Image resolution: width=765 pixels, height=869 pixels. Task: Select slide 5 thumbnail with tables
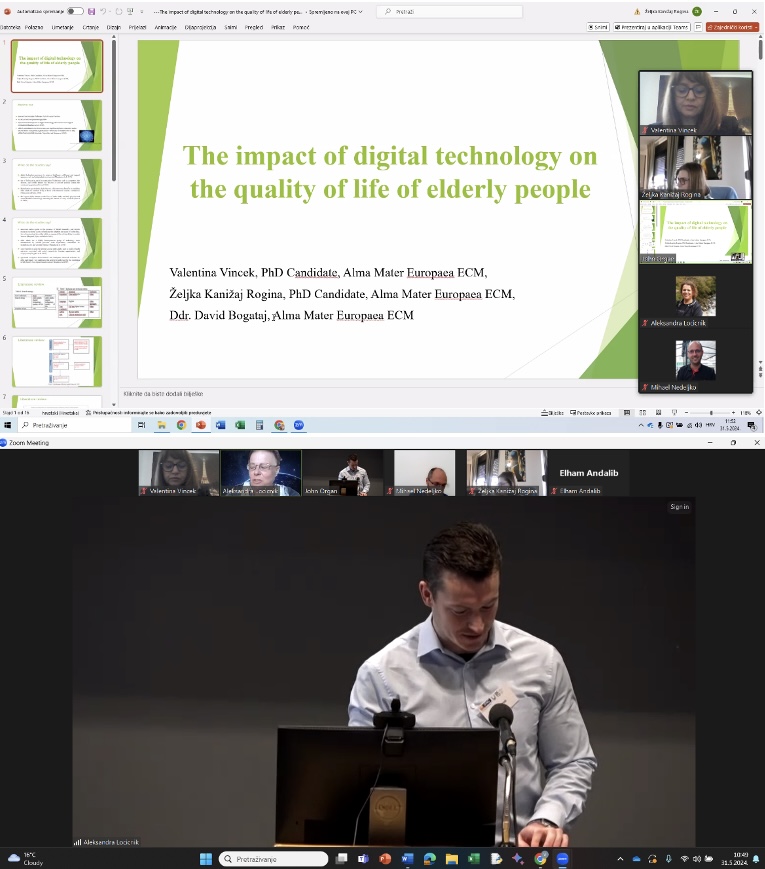click(x=57, y=302)
